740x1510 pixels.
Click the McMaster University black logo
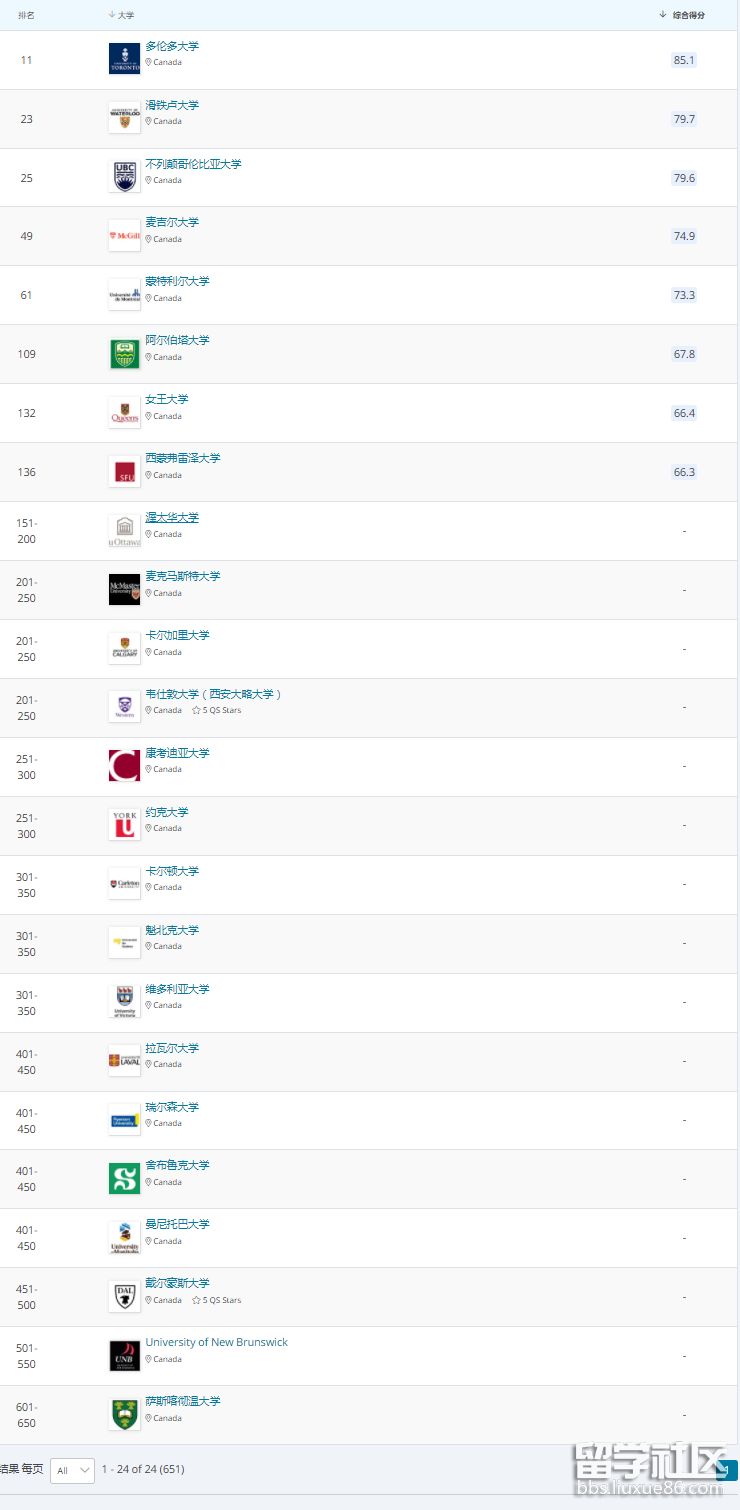tap(124, 590)
